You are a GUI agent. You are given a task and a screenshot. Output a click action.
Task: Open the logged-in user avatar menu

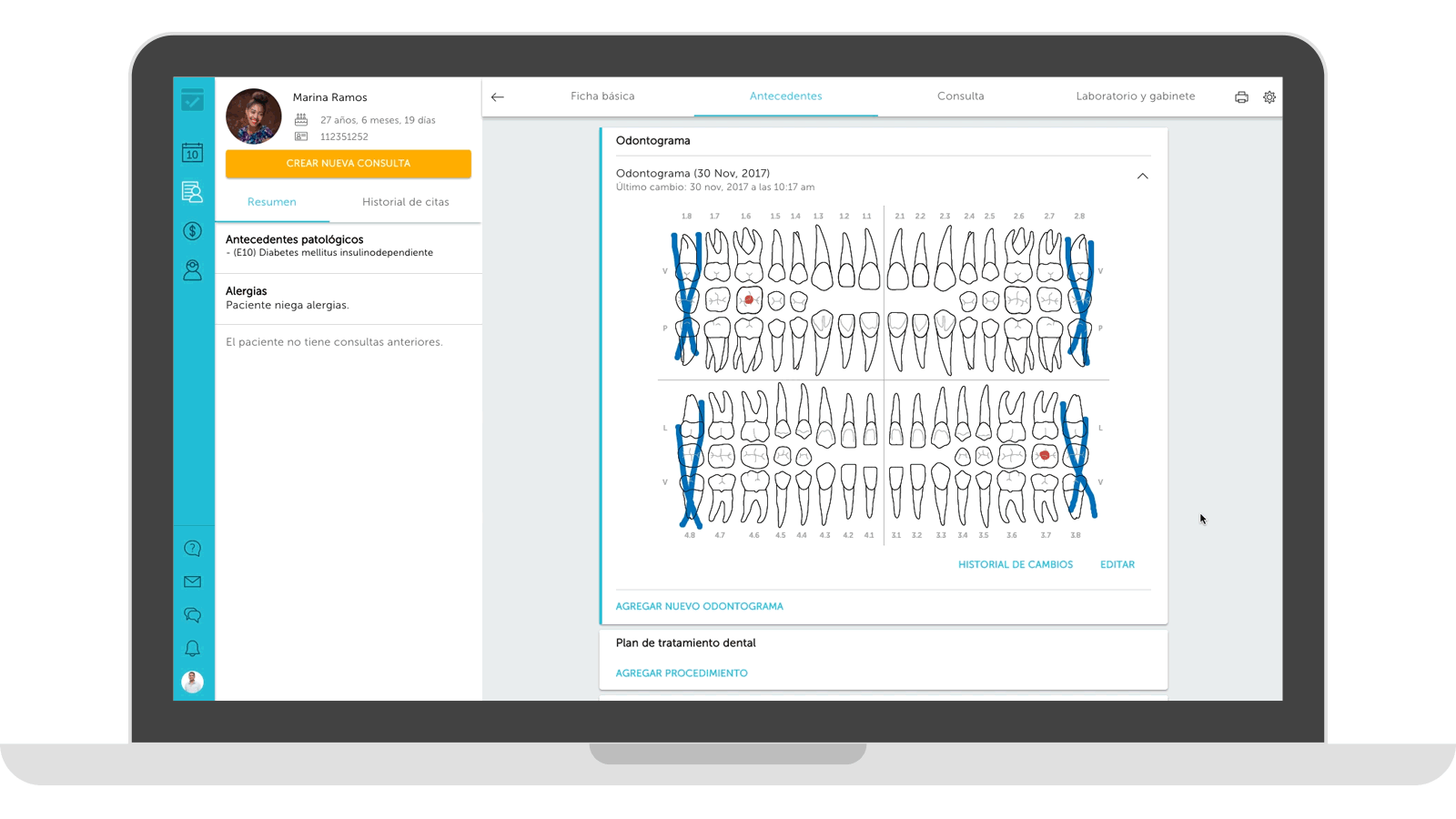click(x=192, y=682)
